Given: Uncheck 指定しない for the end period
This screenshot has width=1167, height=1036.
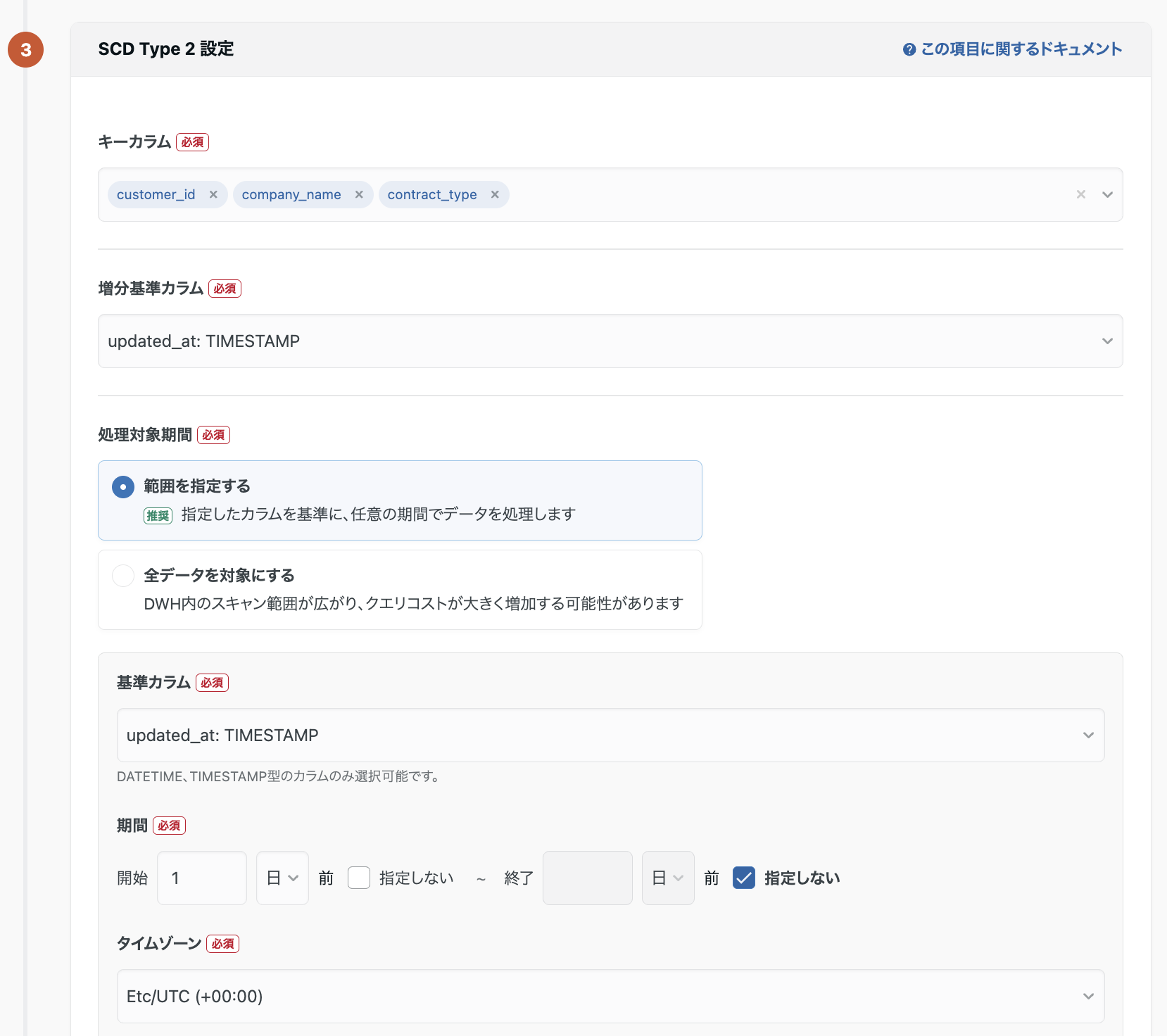Looking at the screenshot, I should click(744, 878).
